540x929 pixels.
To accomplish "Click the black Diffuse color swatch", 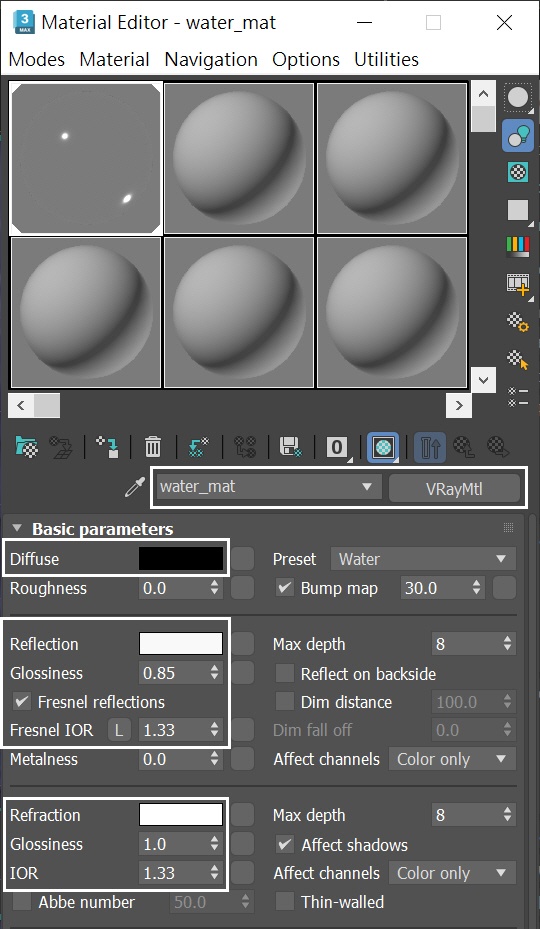I will click(181, 559).
